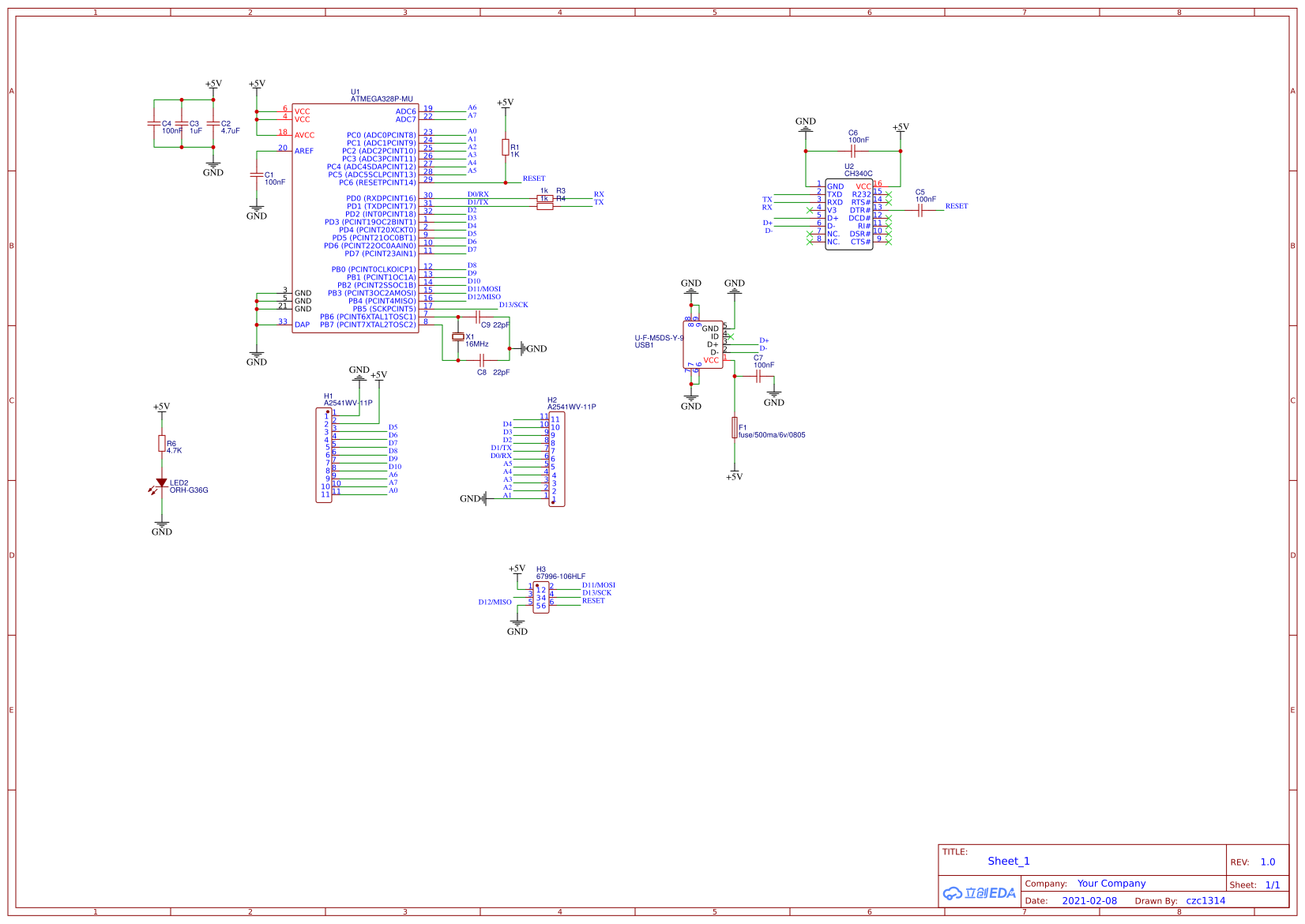Click the U-F-M5DS-Y-9 part label
Screen dimensions: 1305x924
660,338
